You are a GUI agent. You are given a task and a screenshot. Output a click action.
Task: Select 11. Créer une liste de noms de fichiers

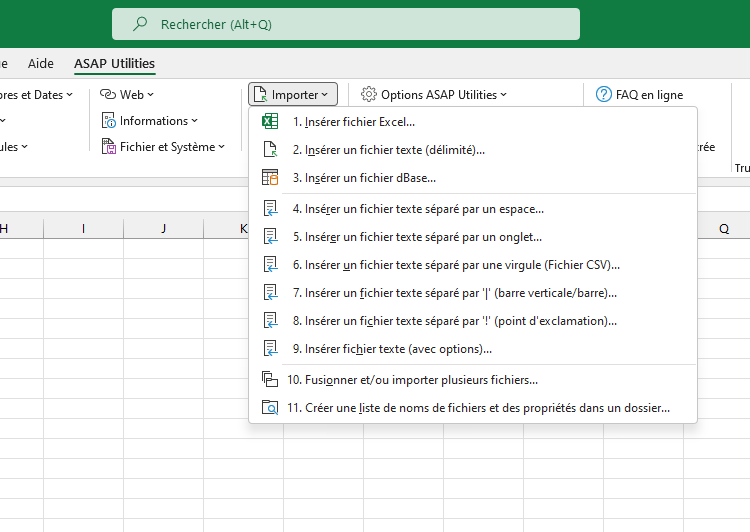pyautogui.click(x=473, y=408)
